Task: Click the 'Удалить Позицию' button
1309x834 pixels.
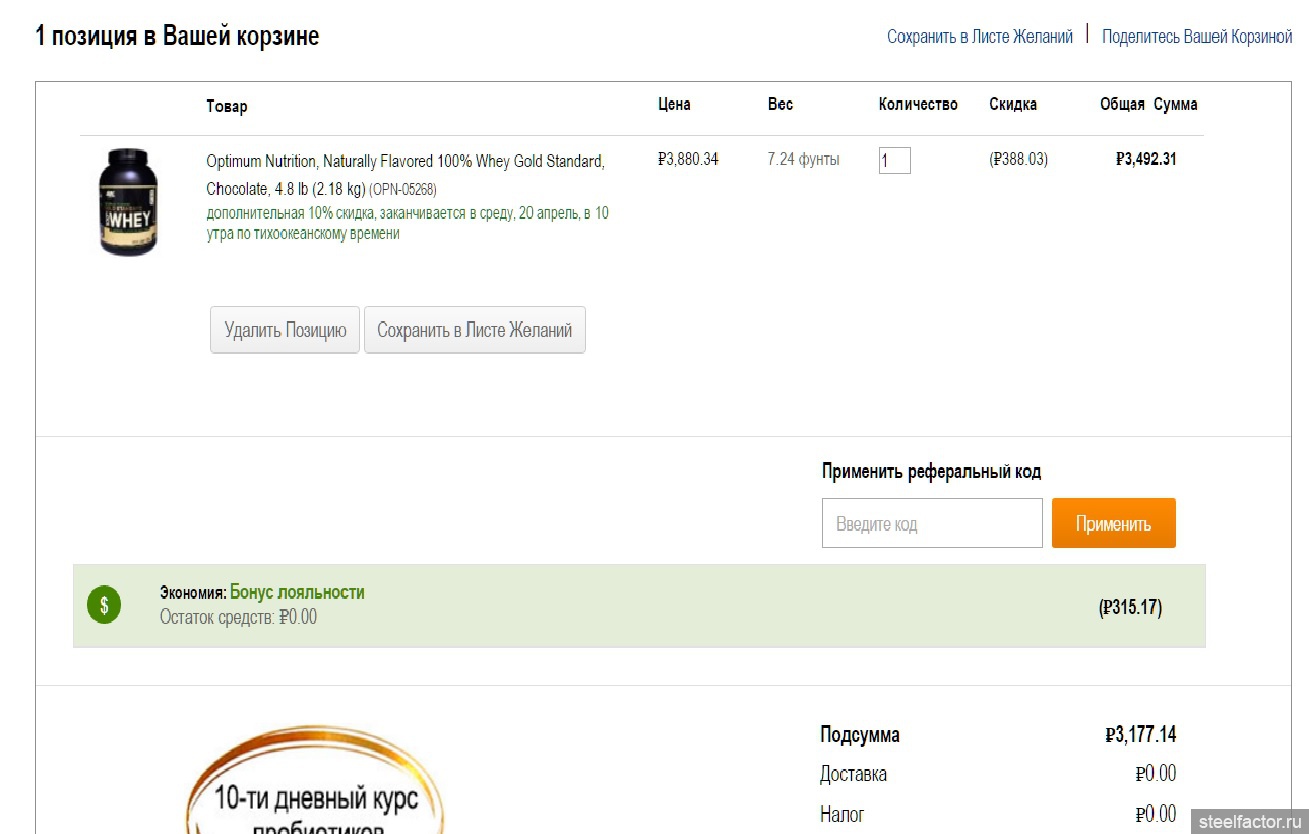Action: [x=285, y=330]
